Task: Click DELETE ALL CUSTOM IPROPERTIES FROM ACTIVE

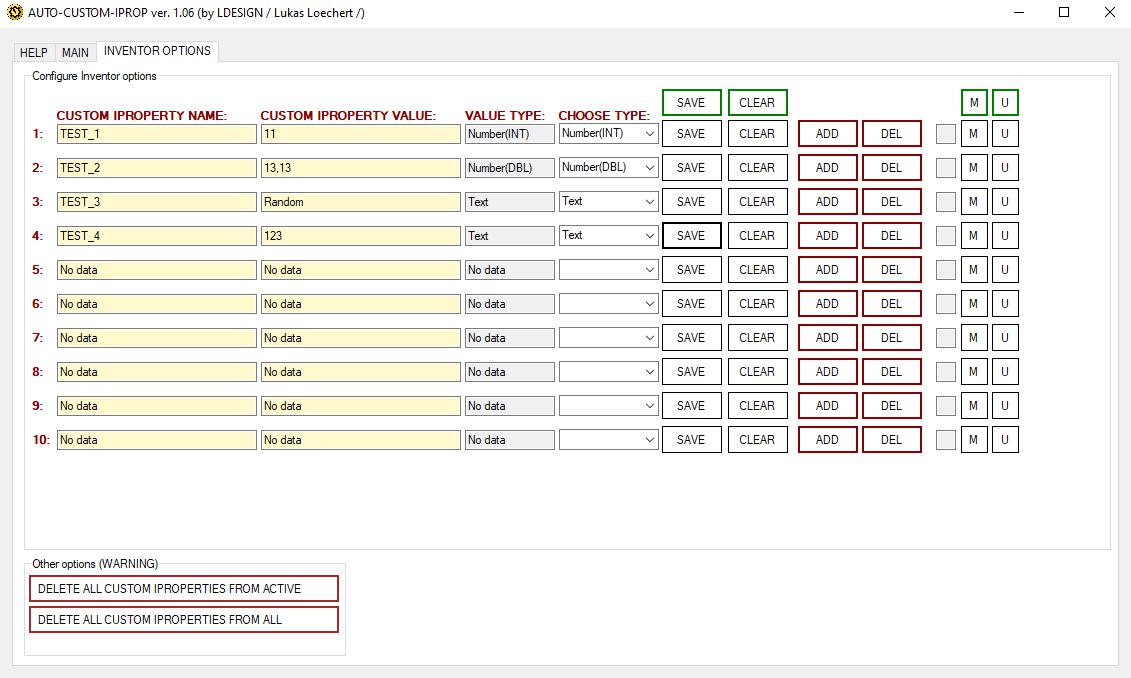Action: point(183,589)
